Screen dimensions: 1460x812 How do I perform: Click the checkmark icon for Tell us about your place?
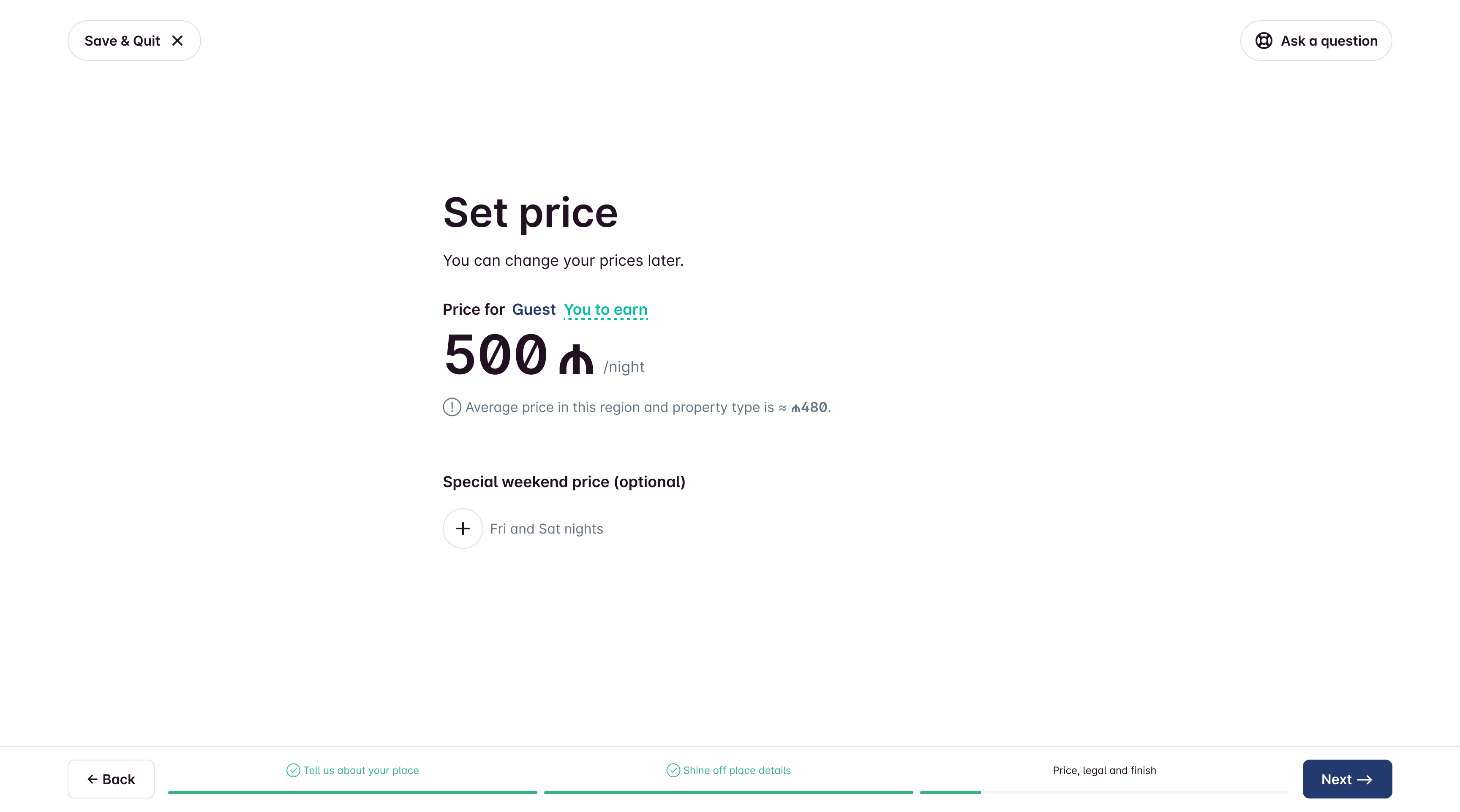pos(293,770)
